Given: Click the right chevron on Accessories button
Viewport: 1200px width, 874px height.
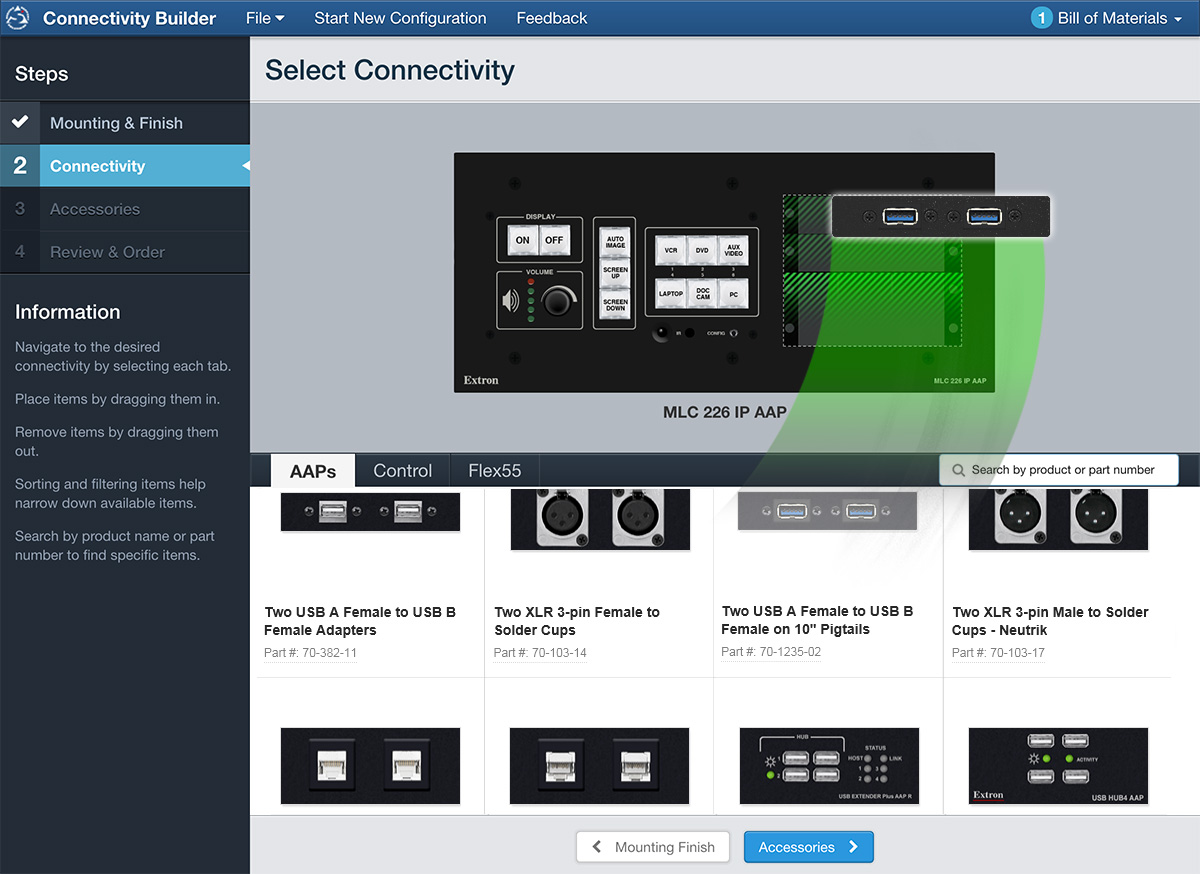Looking at the screenshot, I should [x=853, y=847].
